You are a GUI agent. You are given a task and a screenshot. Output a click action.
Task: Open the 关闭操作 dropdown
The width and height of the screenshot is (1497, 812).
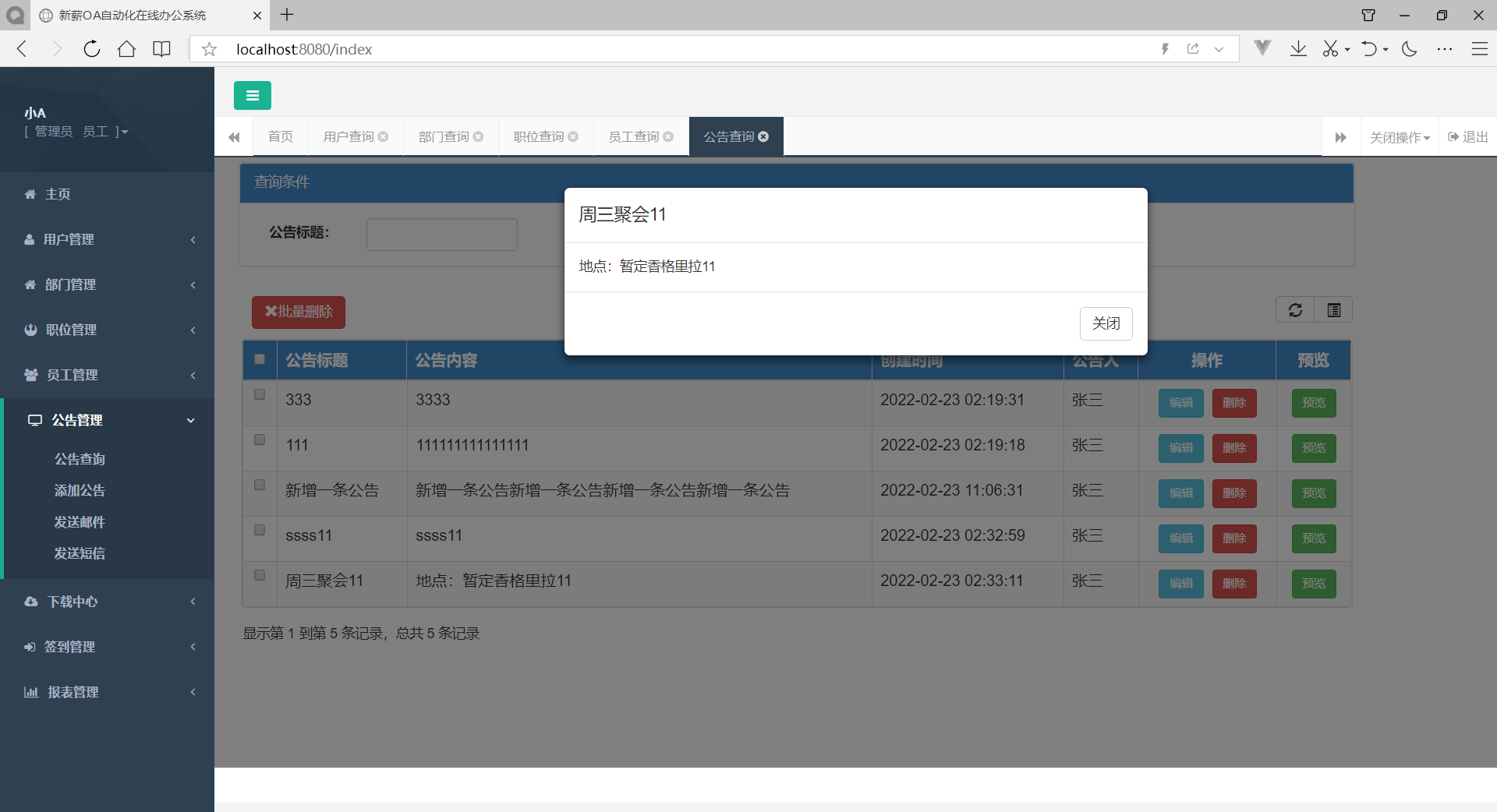pyautogui.click(x=1400, y=137)
